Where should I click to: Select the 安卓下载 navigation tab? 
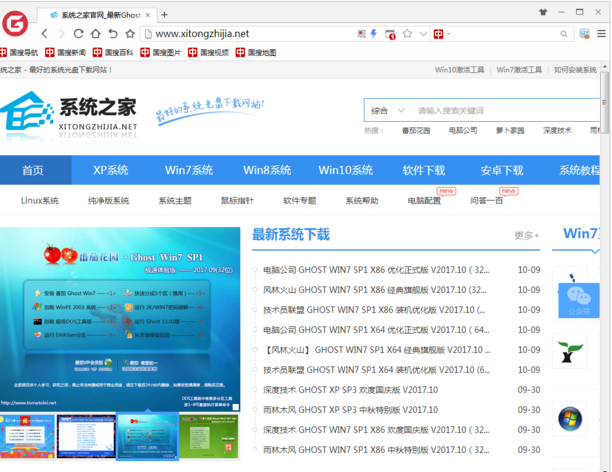pyautogui.click(x=502, y=170)
